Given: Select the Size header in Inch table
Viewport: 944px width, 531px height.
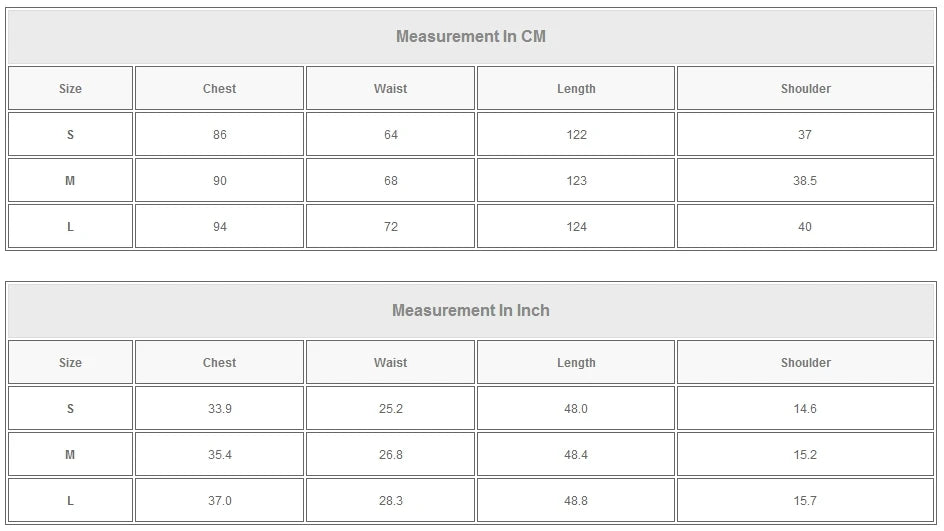Looking at the screenshot, I should click(x=70, y=363).
